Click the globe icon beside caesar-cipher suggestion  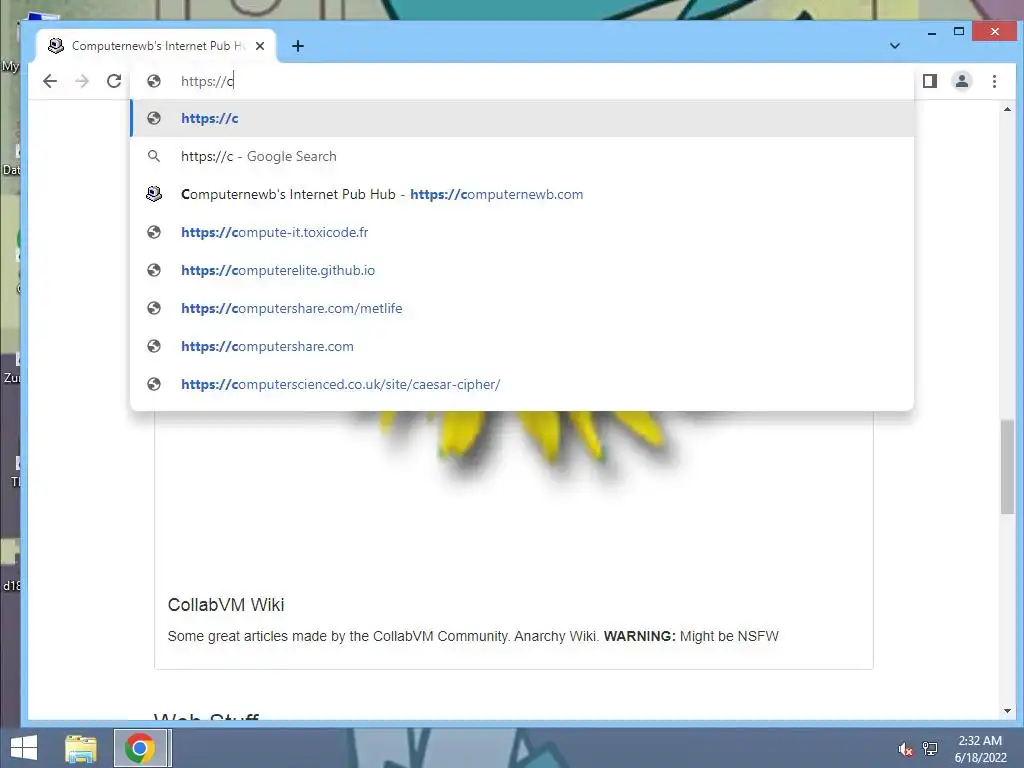pos(154,384)
